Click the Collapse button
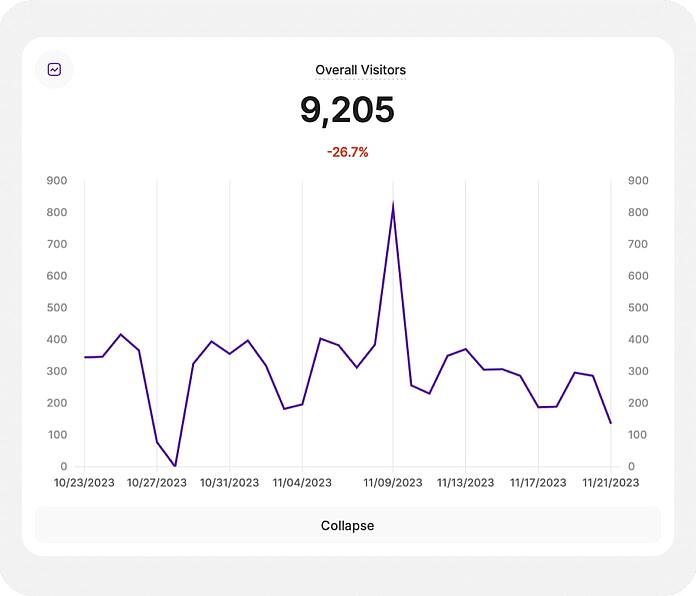The image size is (696, 596). click(x=348, y=525)
